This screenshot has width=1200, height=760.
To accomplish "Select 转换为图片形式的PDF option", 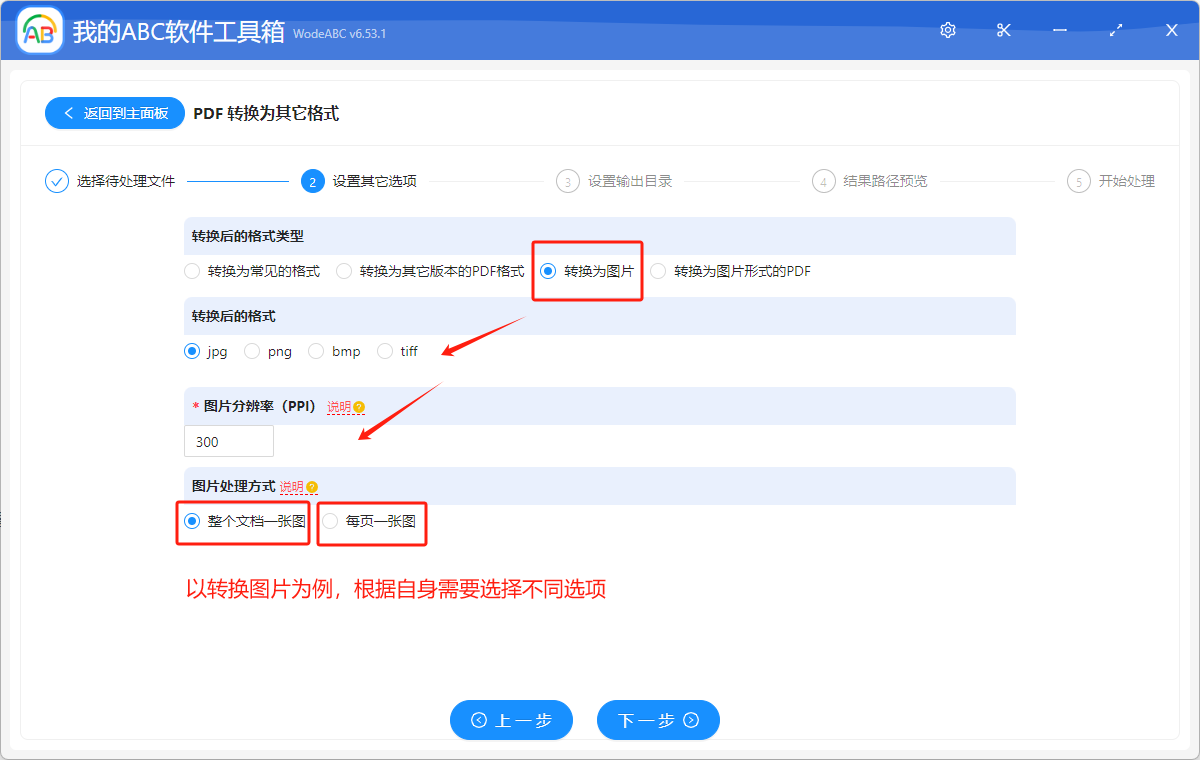I will [x=659, y=270].
